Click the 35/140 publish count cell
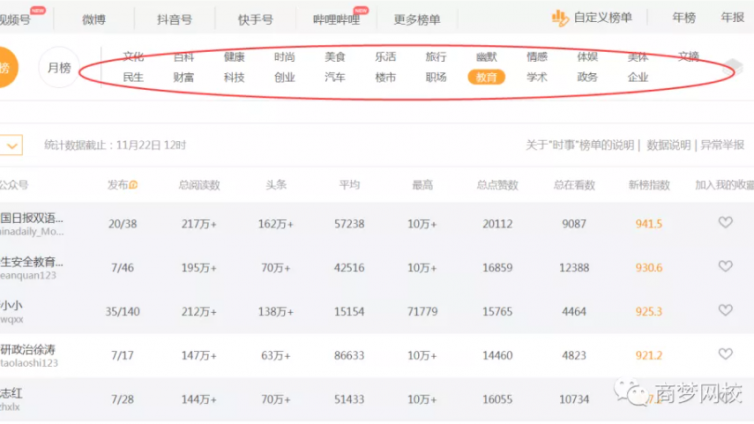The width and height of the screenshot is (754, 424). coord(123,312)
